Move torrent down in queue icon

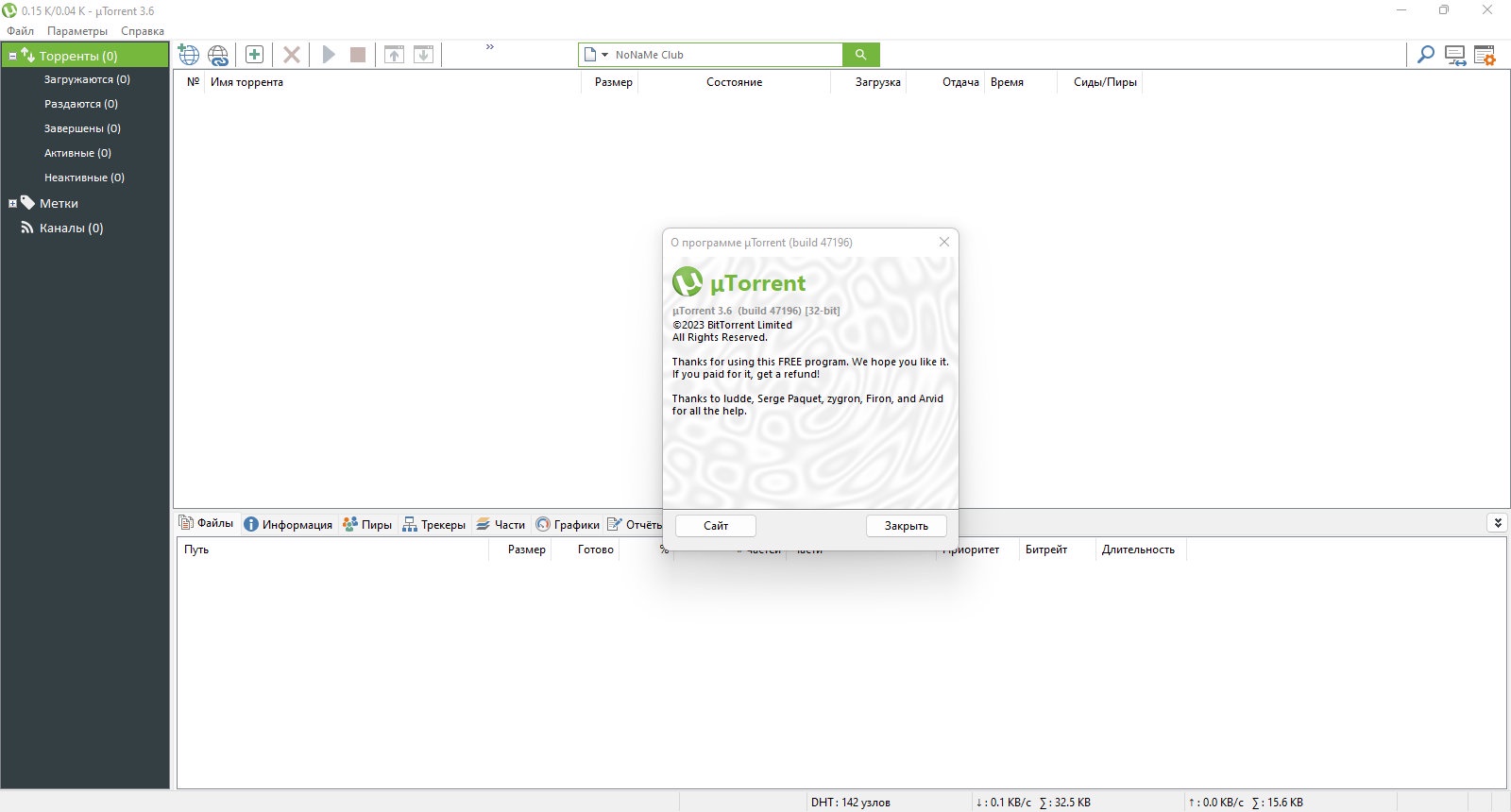point(424,55)
